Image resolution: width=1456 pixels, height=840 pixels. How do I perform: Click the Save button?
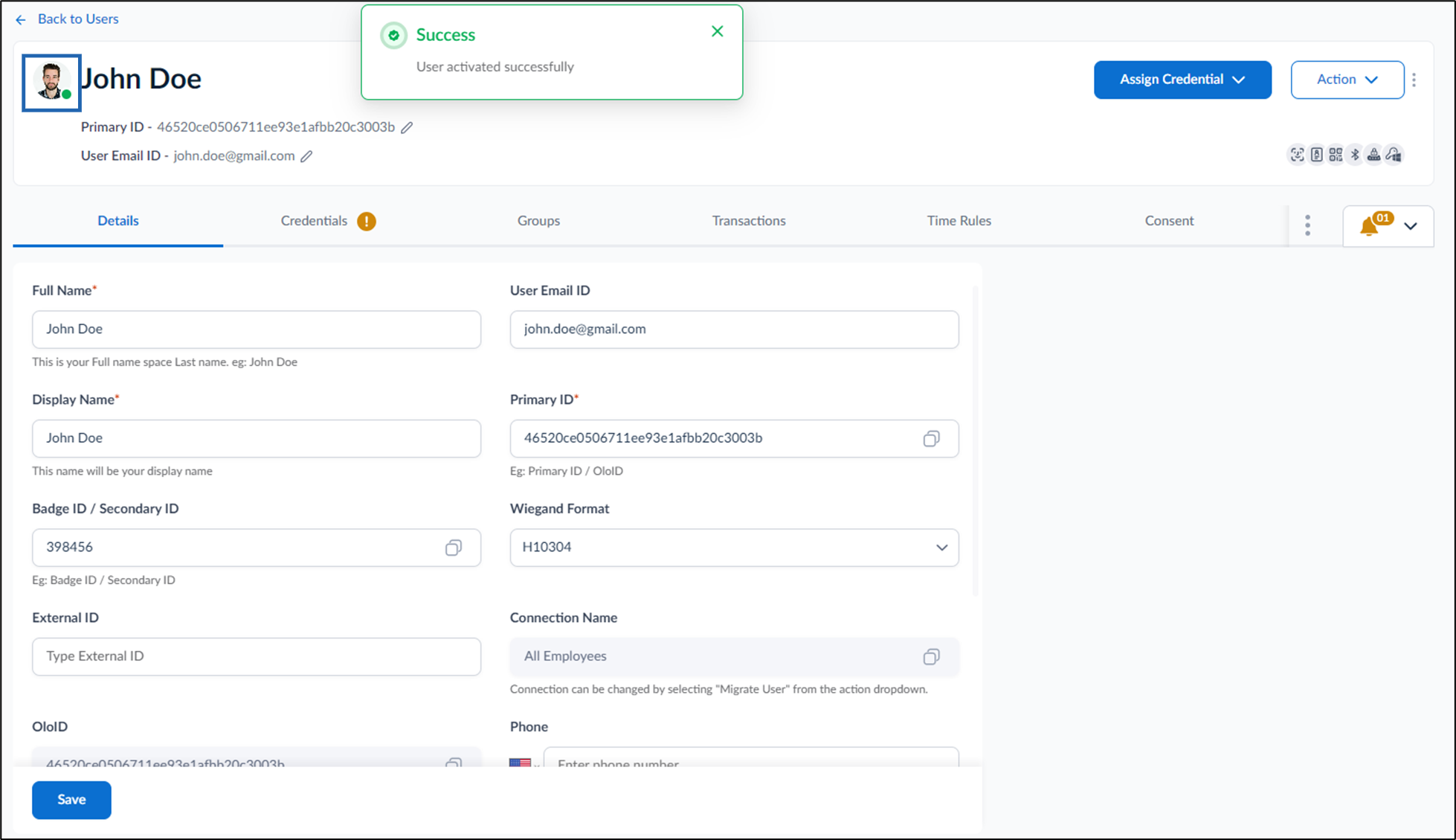point(71,800)
